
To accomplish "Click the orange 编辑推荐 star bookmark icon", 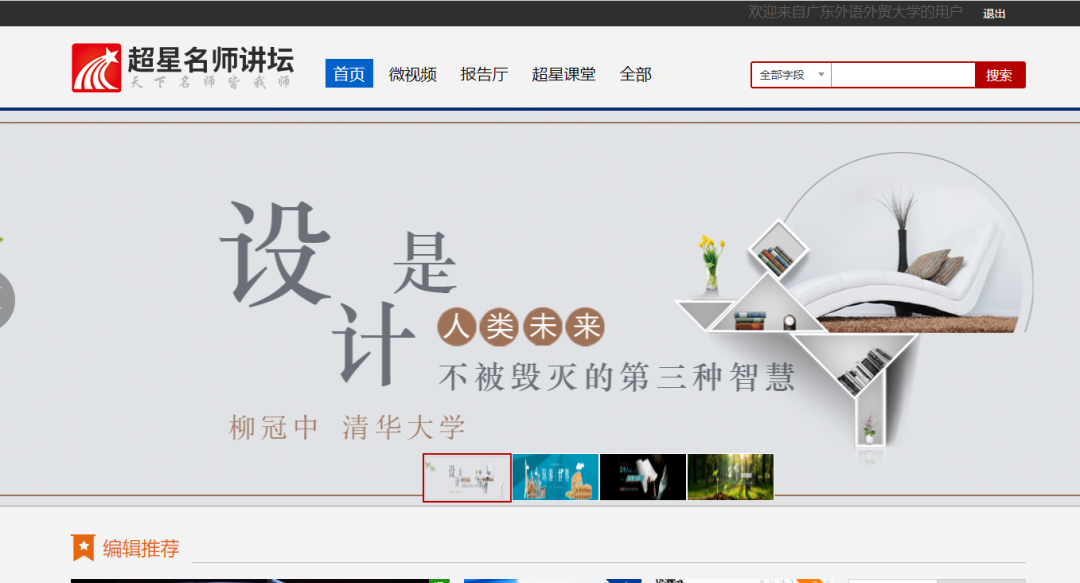I will [x=83, y=548].
